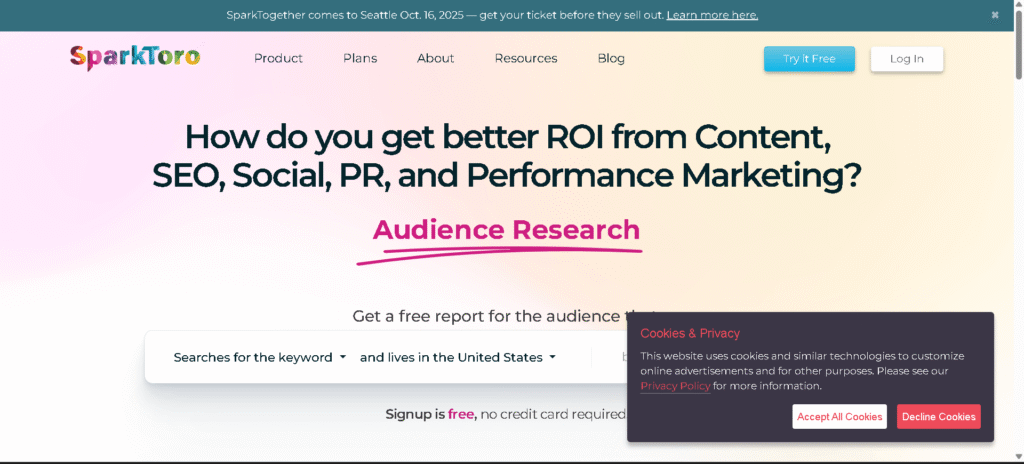Open the Product menu item
This screenshot has width=1024, height=464.
click(278, 58)
